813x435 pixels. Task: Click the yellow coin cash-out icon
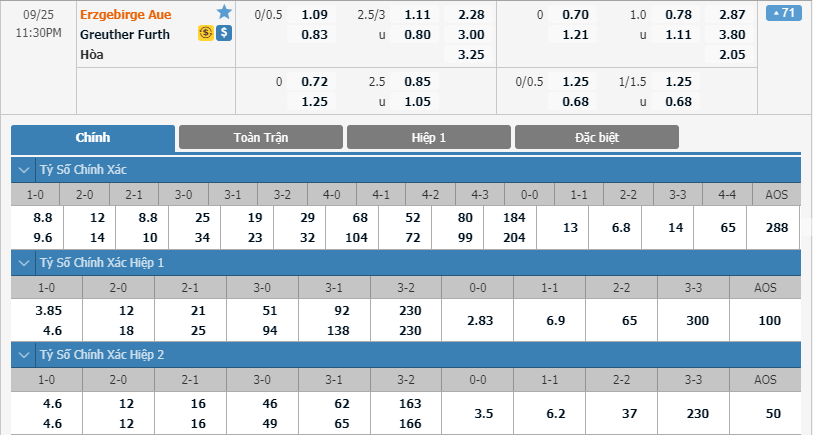206,33
